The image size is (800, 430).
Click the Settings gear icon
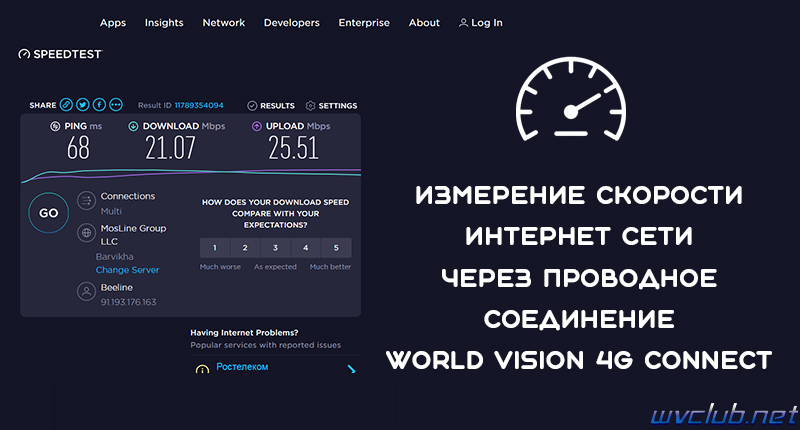click(x=310, y=106)
